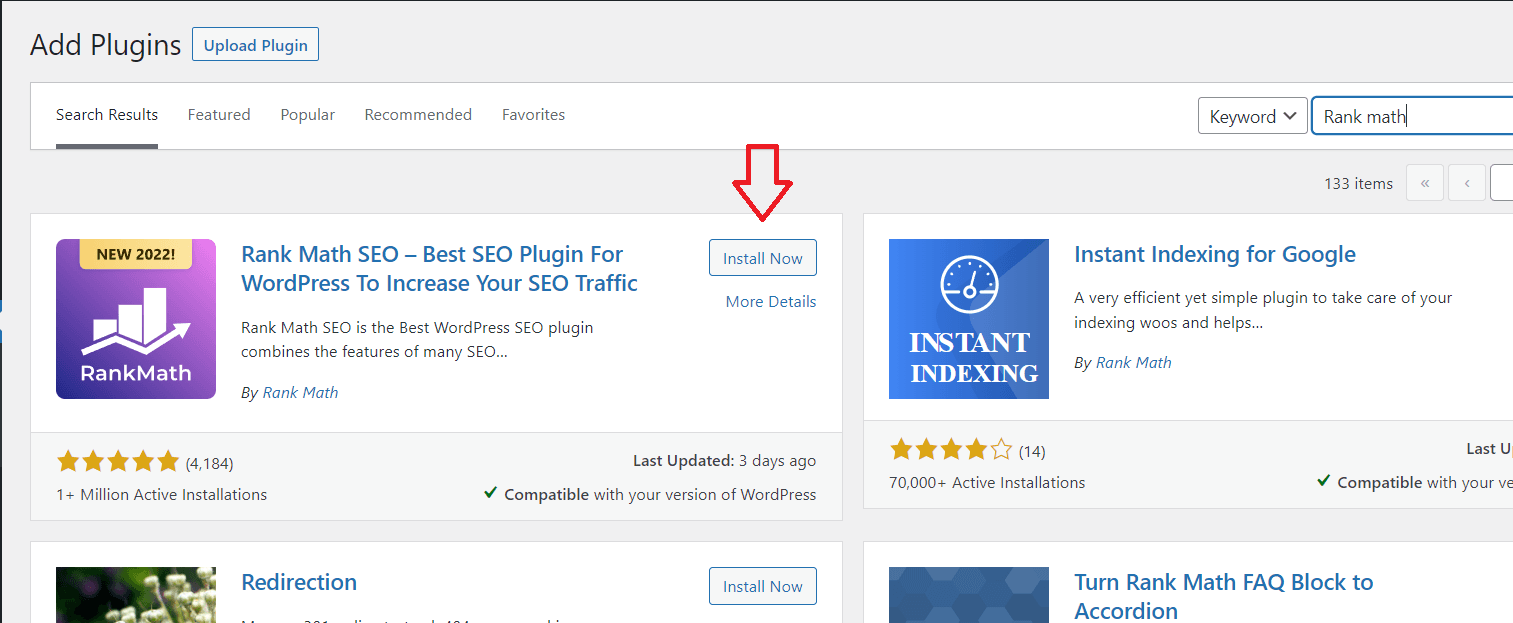
Task: Open the Turn Rank Math FAQ Block thumbnail
Action: [x=969, y=595]
